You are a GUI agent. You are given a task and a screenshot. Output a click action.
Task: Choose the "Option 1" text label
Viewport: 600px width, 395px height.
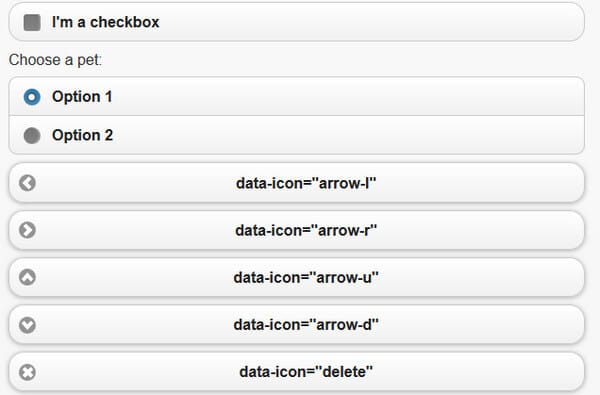click(82, 96)
